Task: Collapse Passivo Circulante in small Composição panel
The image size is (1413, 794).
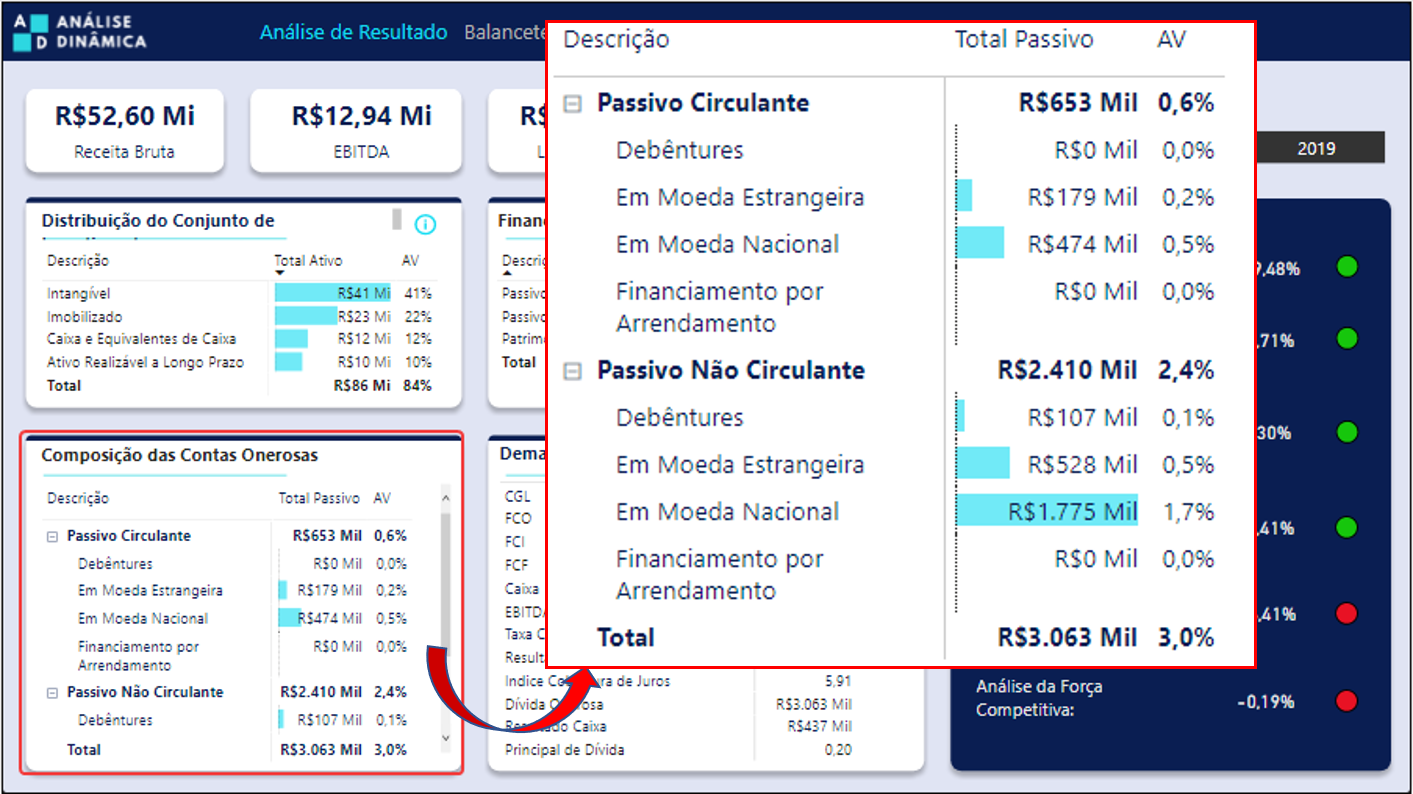Action: (x=52, y=536)
